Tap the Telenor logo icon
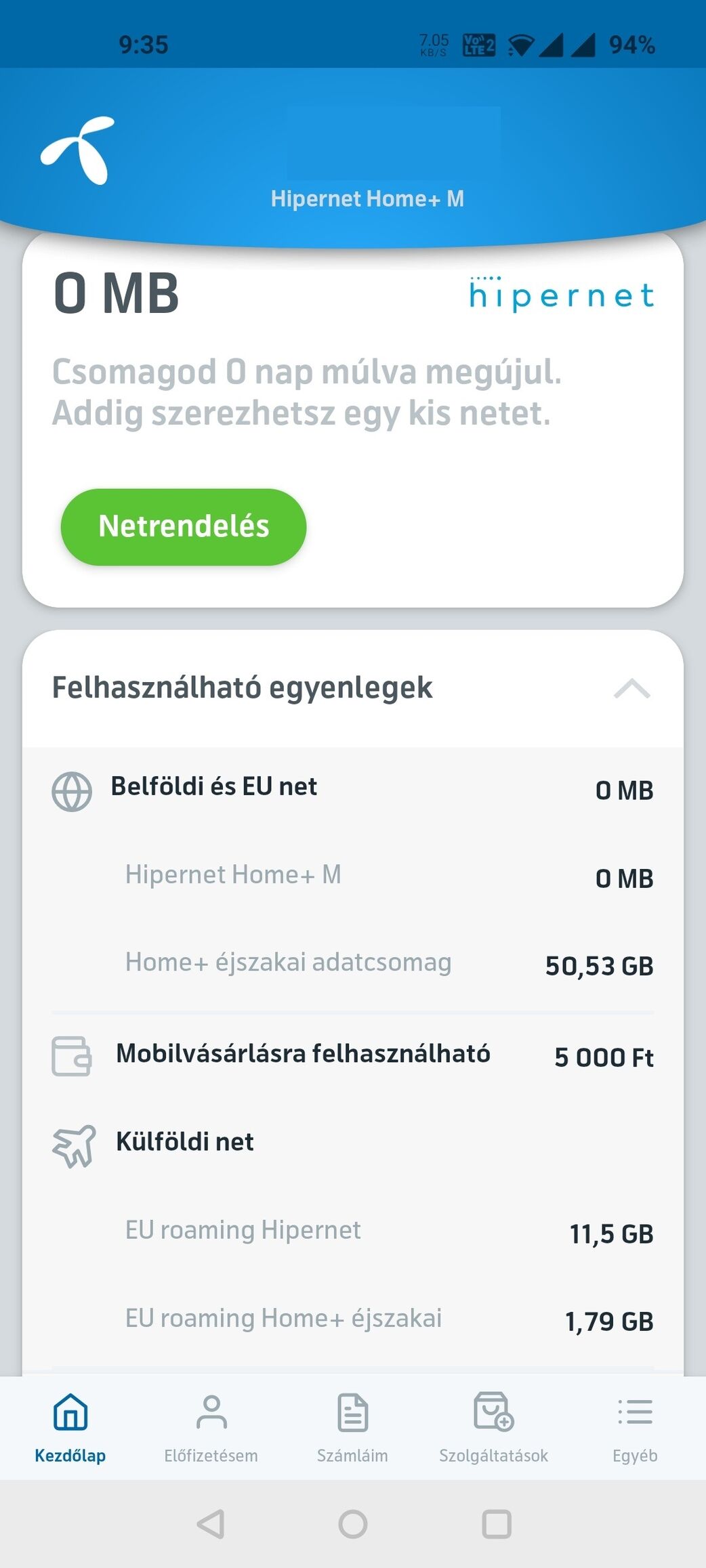The image size is (706, 1568). (77, 150)
